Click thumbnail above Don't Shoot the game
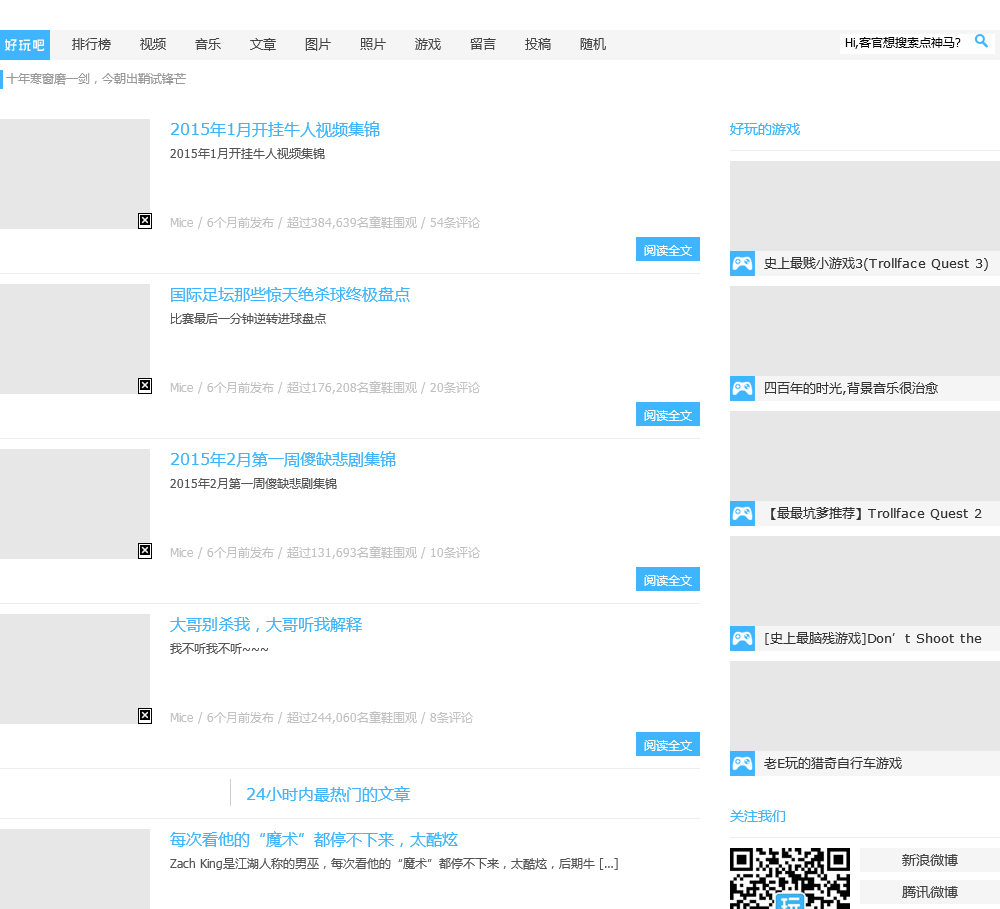 coord(865,580)
